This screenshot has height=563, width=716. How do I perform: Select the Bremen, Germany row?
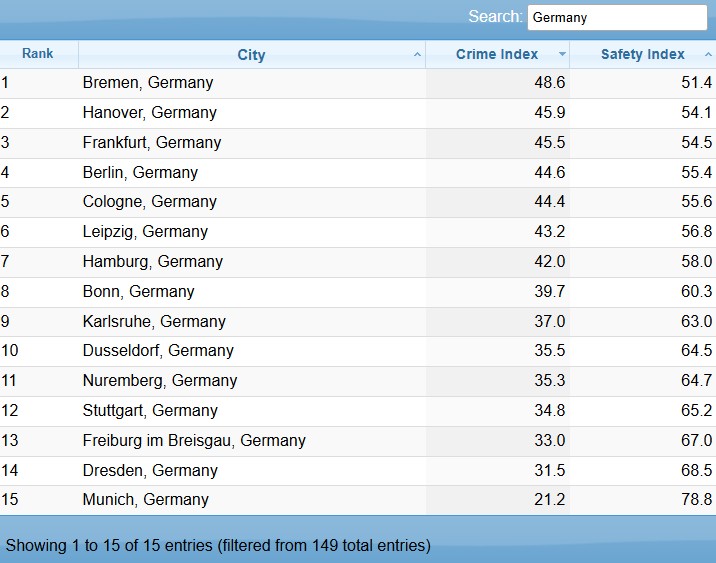[358, 83]
